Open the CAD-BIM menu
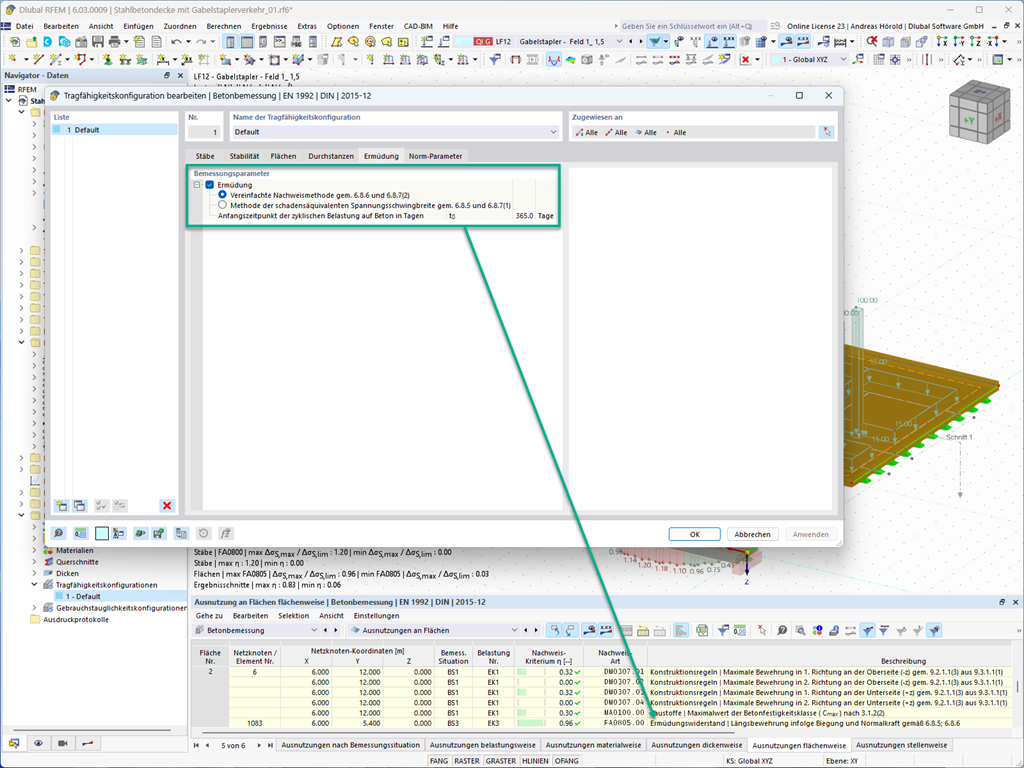 click(418, 26)
